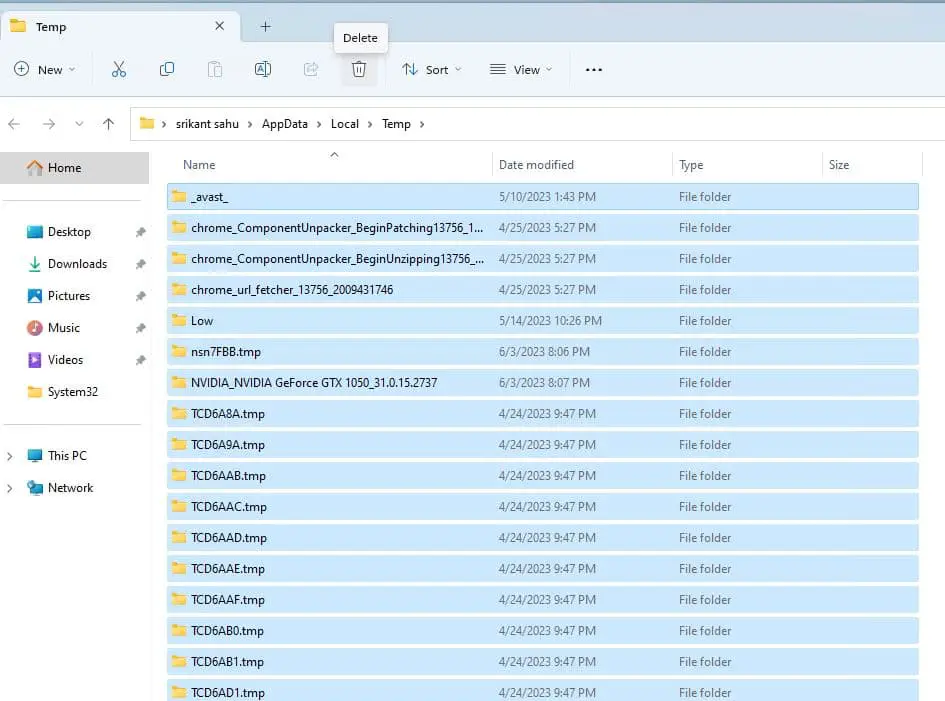Click the pin icon next to Downloads
The height and width of the screenshot is (701, 945).
[x=140, y=264]
